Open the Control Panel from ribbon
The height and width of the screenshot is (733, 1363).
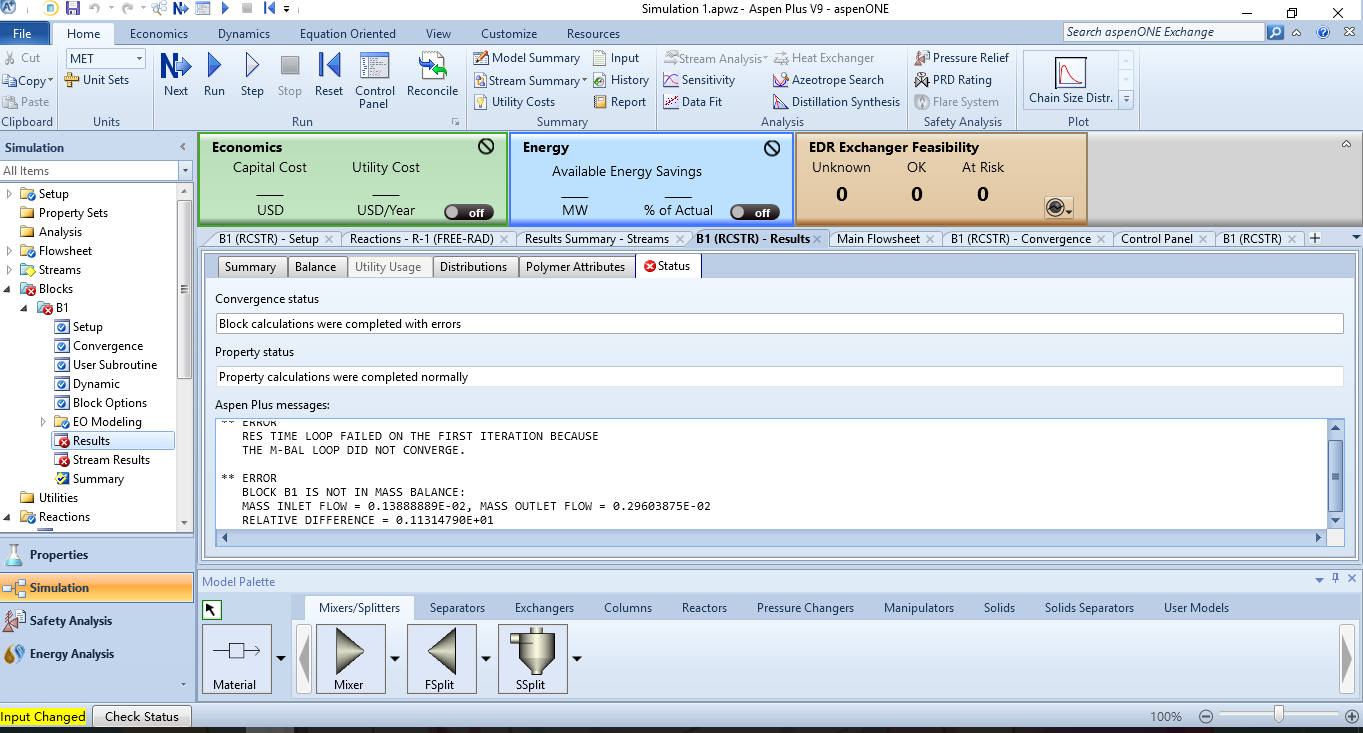375,80
